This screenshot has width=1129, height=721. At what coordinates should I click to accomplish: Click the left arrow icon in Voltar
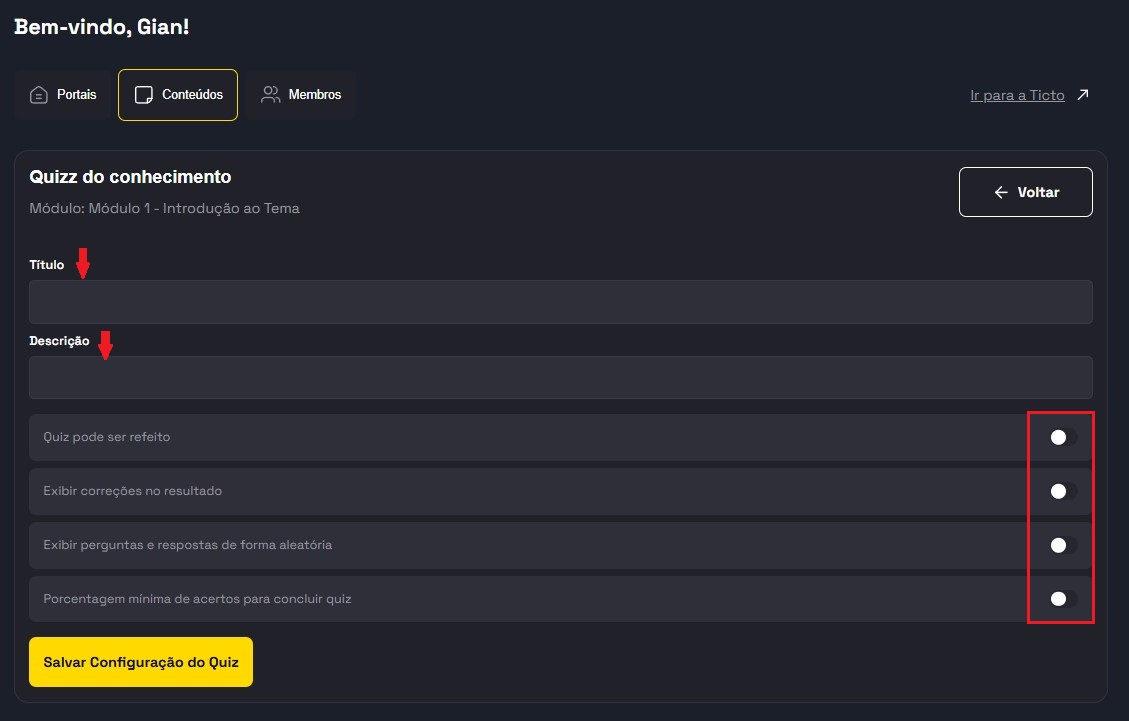[1001, 192]
